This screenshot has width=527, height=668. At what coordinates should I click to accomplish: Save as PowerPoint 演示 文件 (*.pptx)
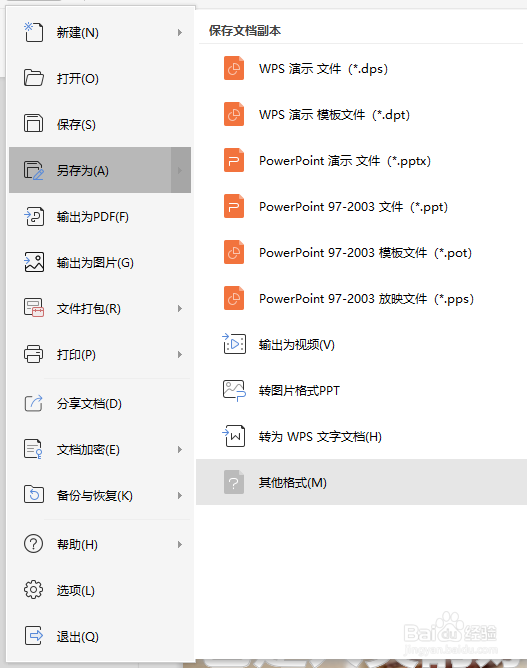[361, 161]
